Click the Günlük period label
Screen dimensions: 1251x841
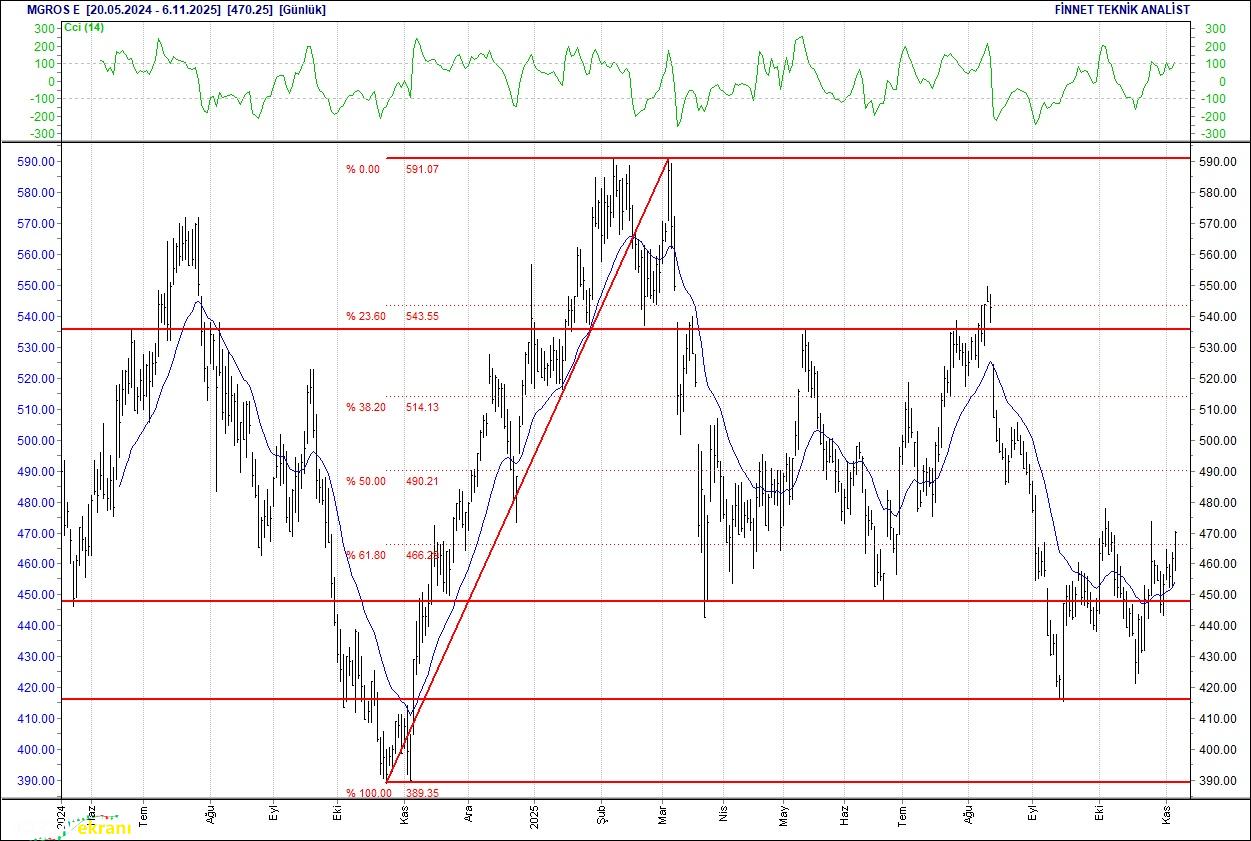point(303,9)
